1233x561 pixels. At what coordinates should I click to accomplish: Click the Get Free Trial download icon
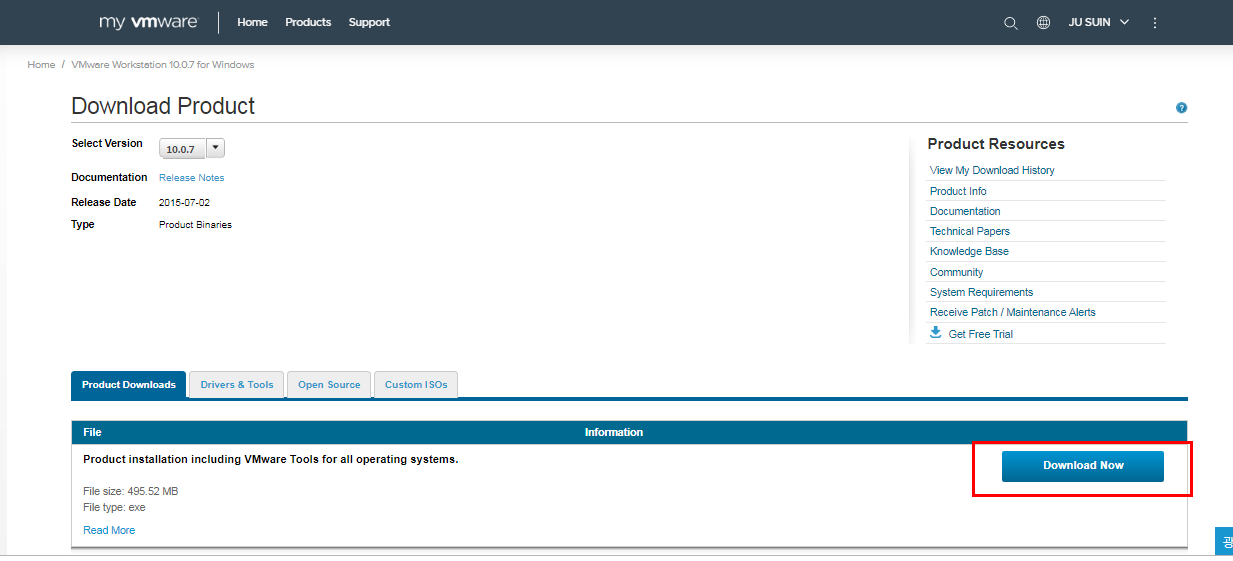pyautogui.click(x=936, y=333)
